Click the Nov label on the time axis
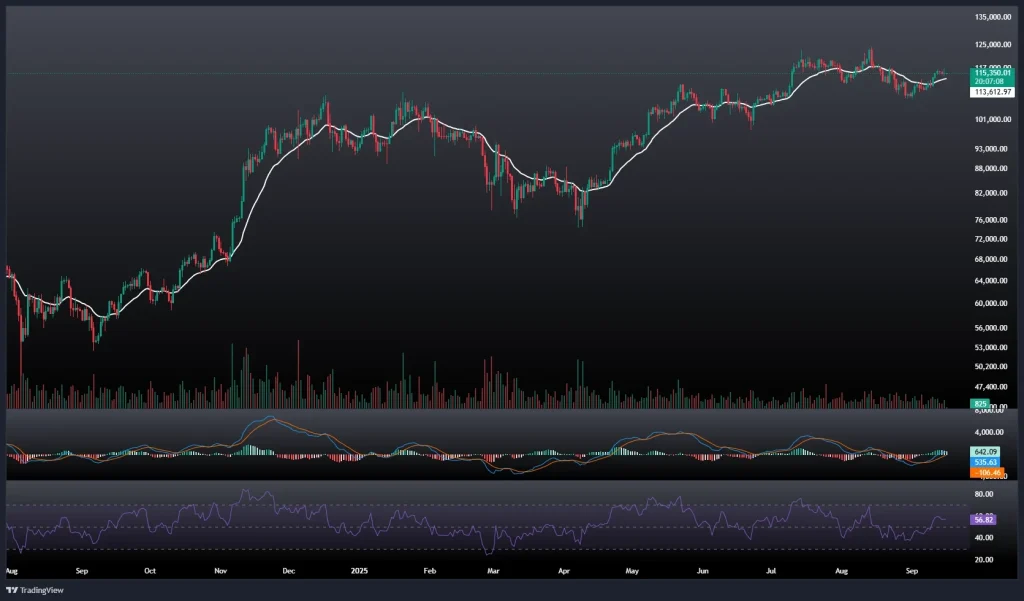This screenshot has height=601, width=1024. tap(222, 572)
